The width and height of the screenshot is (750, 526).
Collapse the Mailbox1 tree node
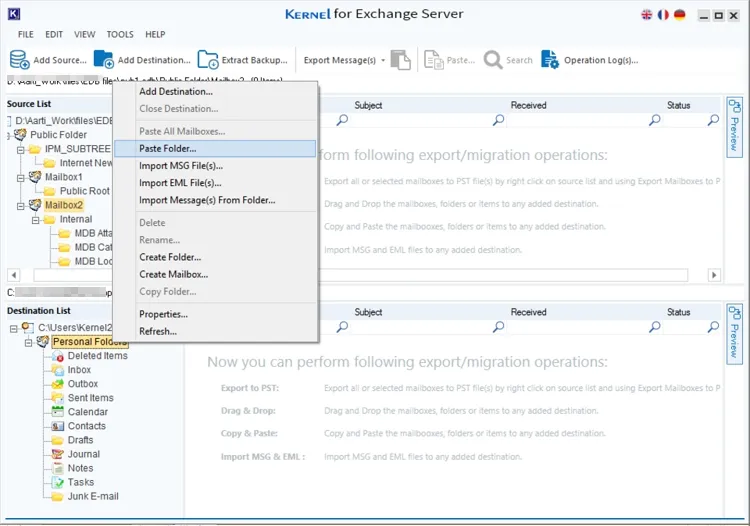21,178
